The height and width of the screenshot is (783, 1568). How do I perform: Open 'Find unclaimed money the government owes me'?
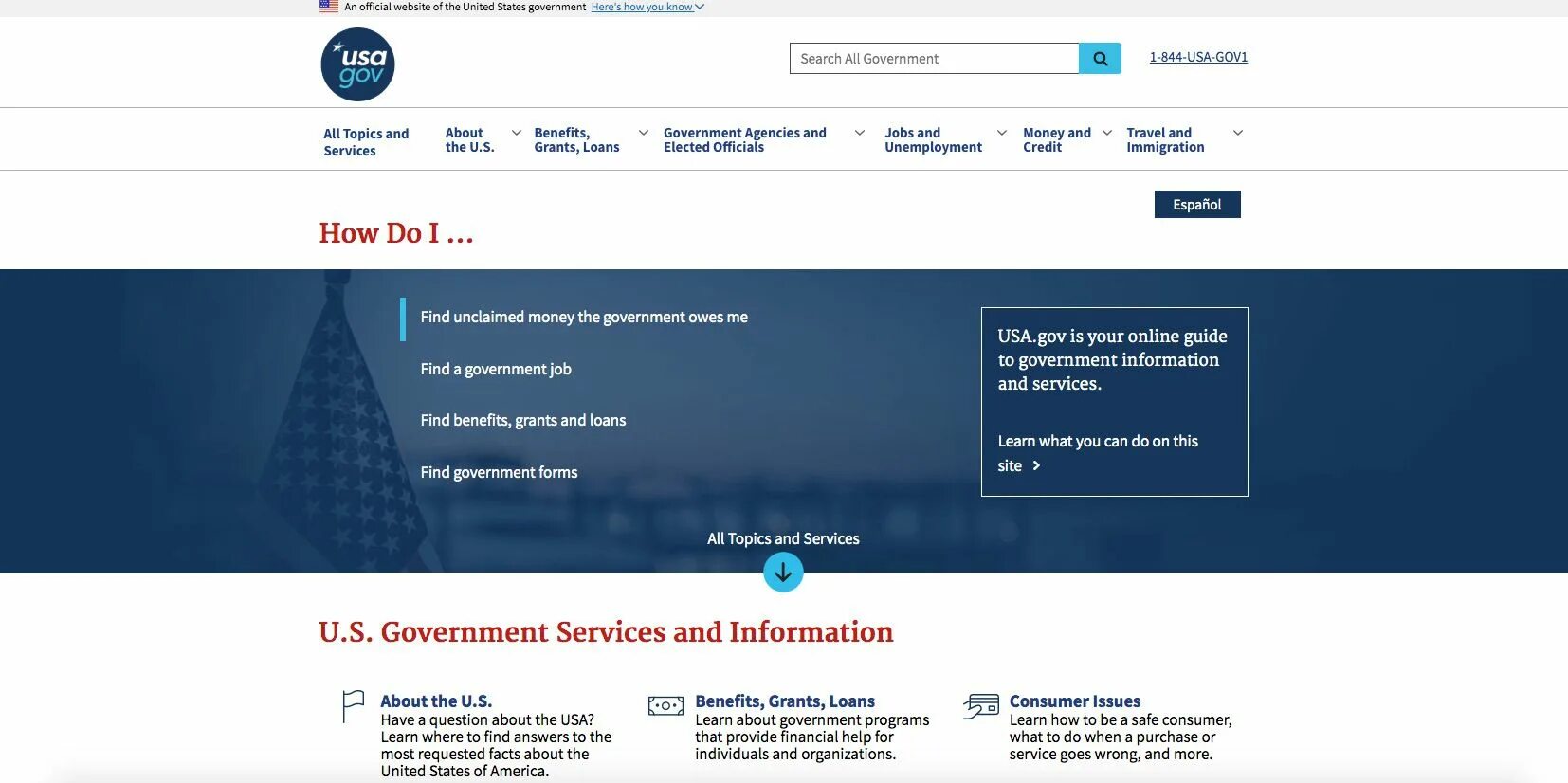pos(584,318)
